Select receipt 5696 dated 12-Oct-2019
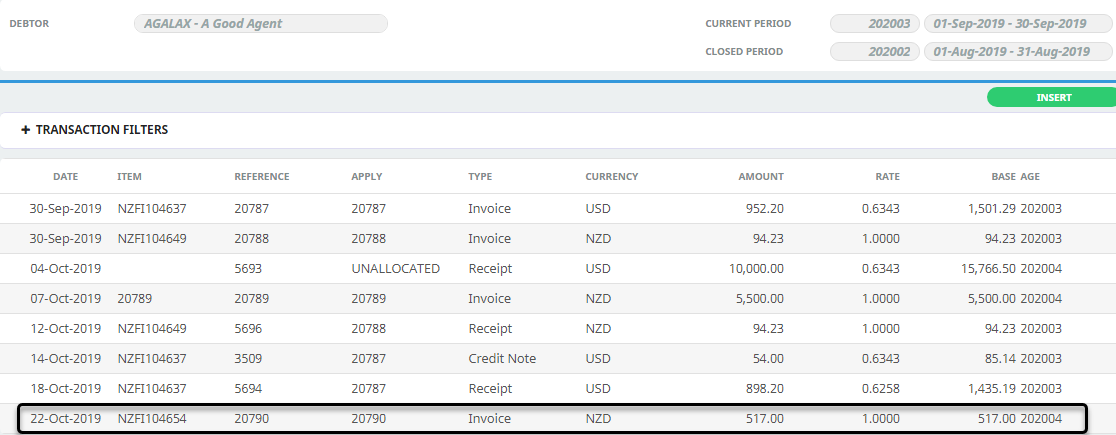Screen dimensions: 1116x435 pyautogui.click(x=558, y=328)
